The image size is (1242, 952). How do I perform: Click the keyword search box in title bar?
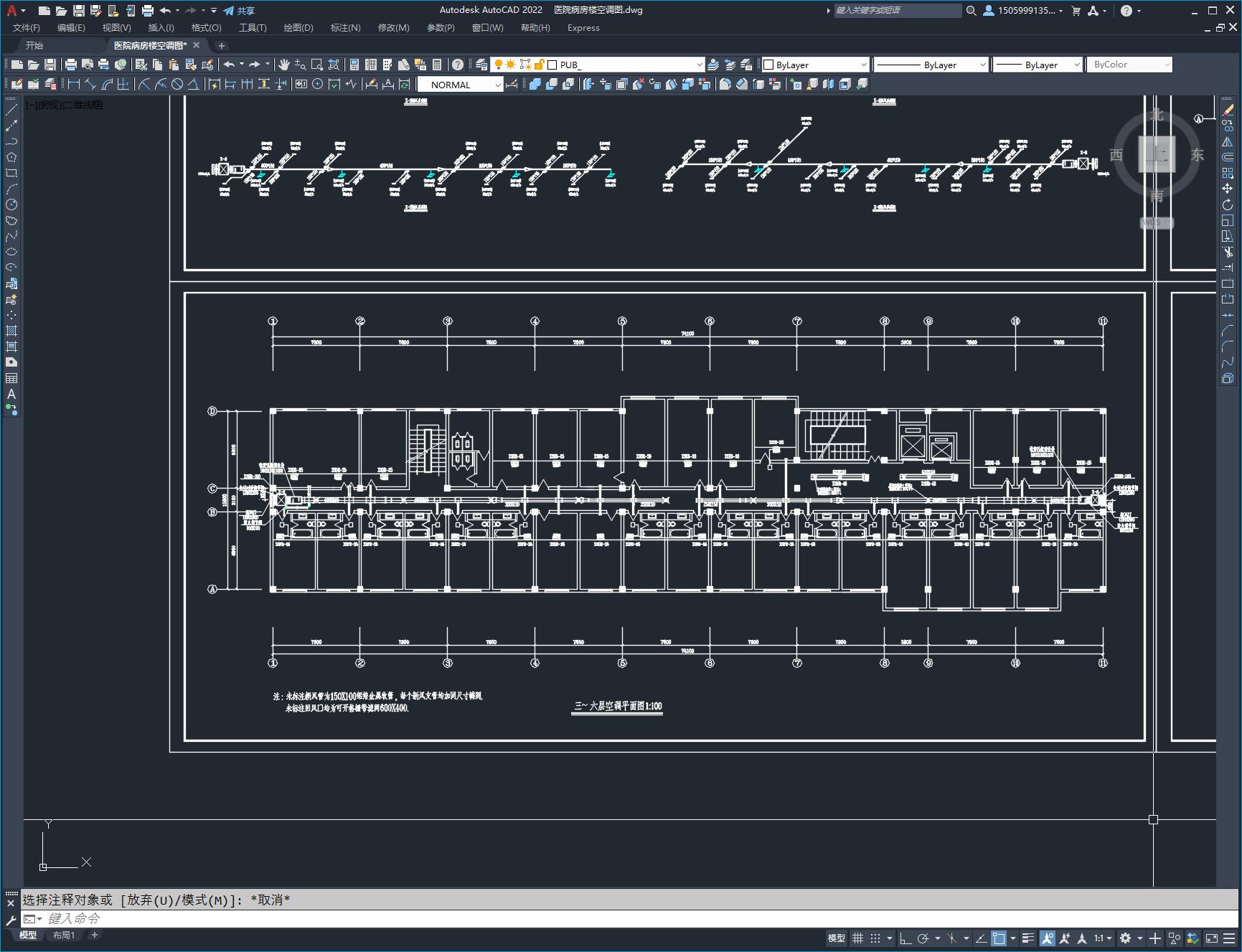[898, 11]
